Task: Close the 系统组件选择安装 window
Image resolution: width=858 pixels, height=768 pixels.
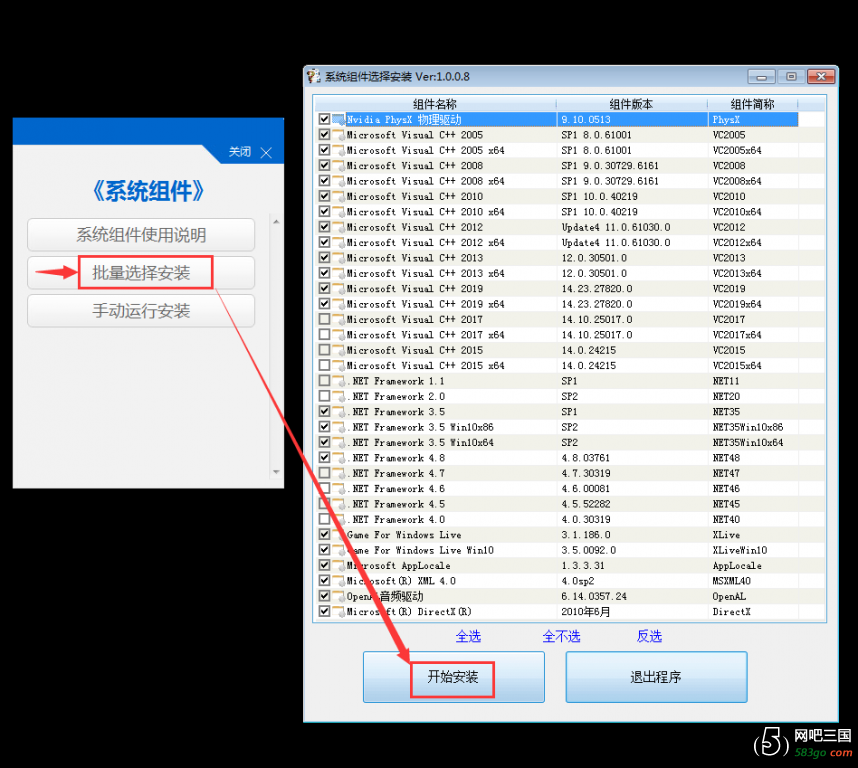Action: pyautogui.click(x=821, y=77)
